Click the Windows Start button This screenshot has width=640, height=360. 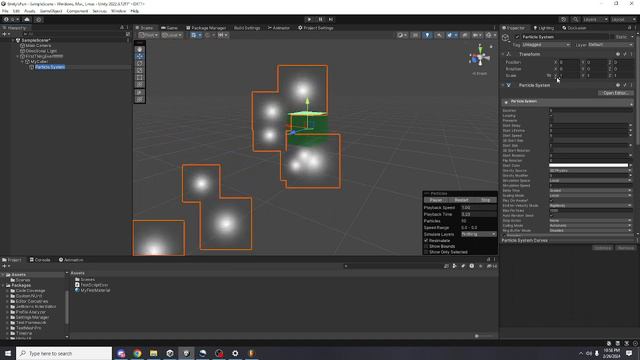click(8, 353)
